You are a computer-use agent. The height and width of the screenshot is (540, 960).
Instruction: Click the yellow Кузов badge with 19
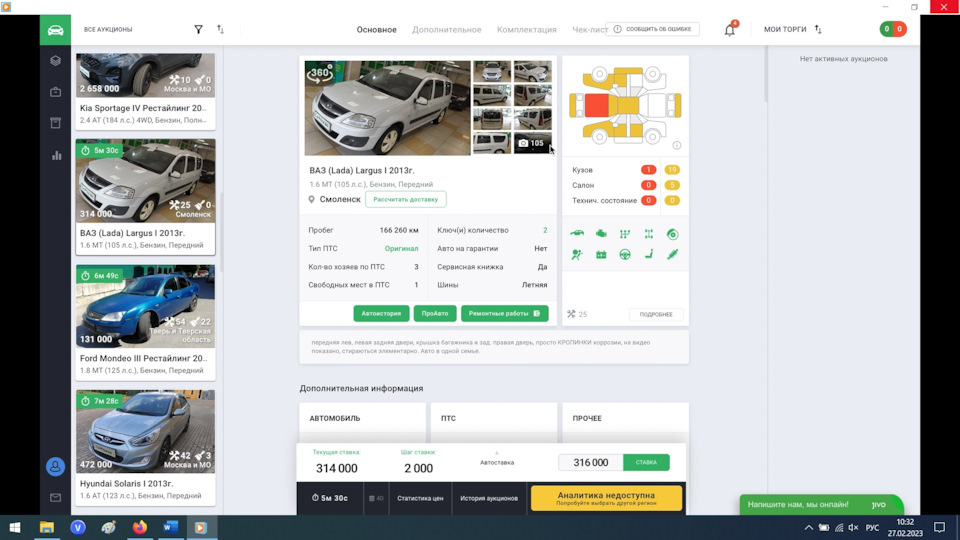pos(672,170)
